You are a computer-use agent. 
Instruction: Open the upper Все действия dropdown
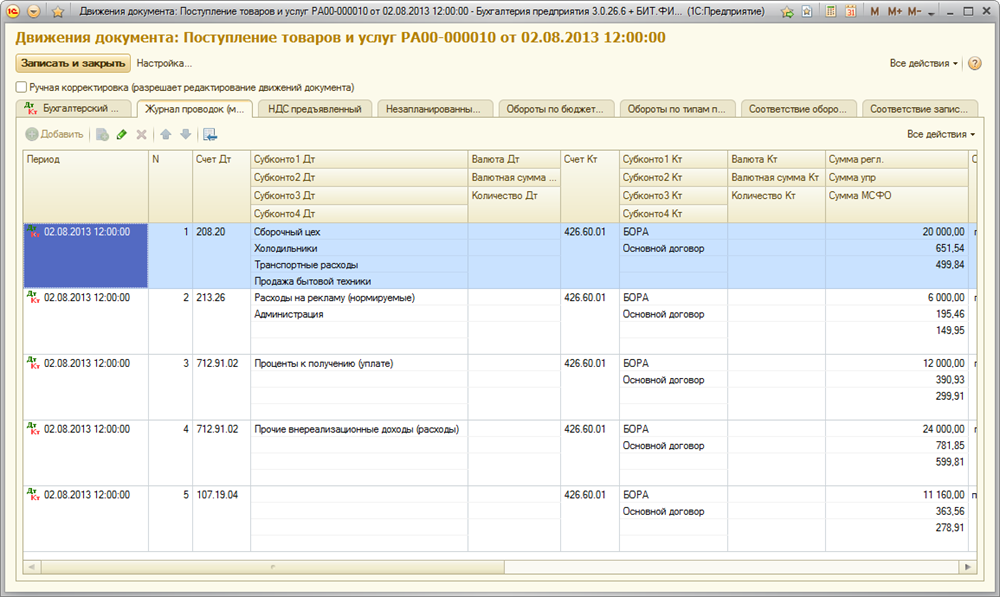(x=923, y=63)
